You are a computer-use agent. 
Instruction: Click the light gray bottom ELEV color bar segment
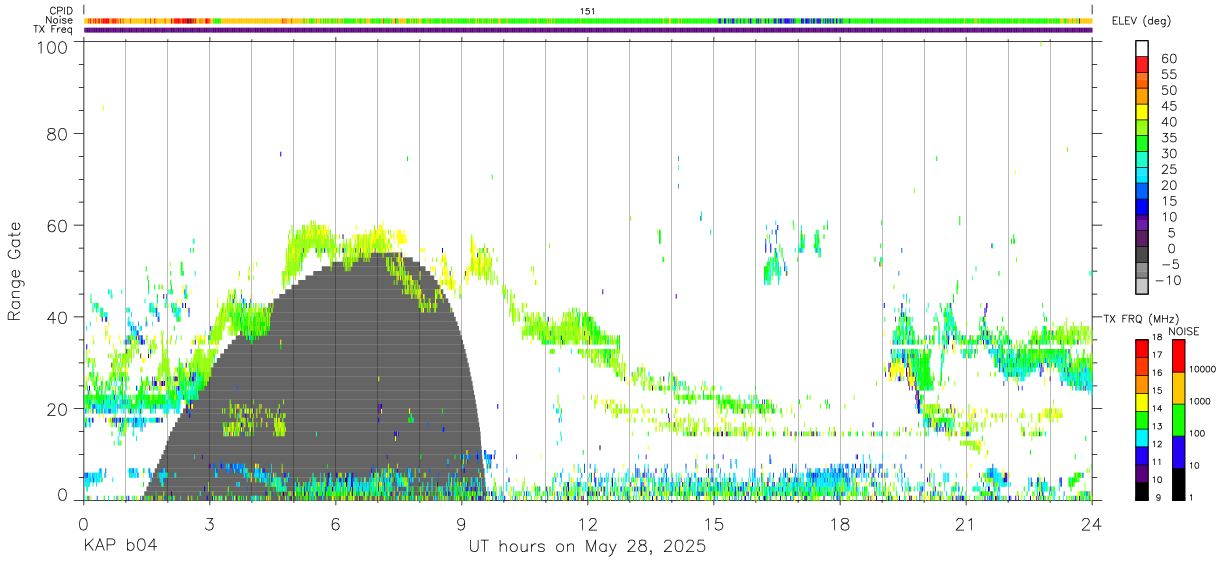click(x=1142, y=287)
